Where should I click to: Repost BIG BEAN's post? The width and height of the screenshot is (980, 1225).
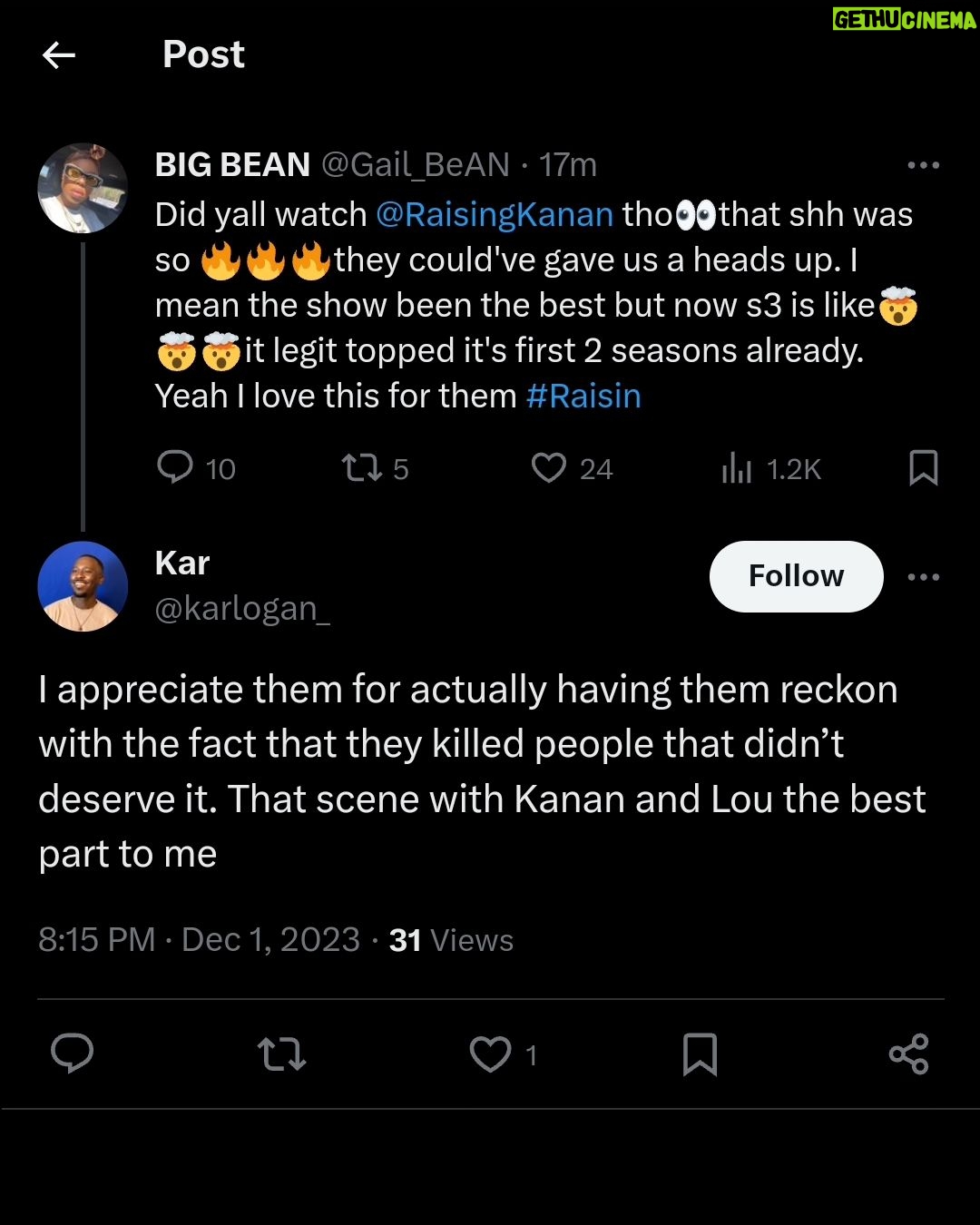click(362, 468)
